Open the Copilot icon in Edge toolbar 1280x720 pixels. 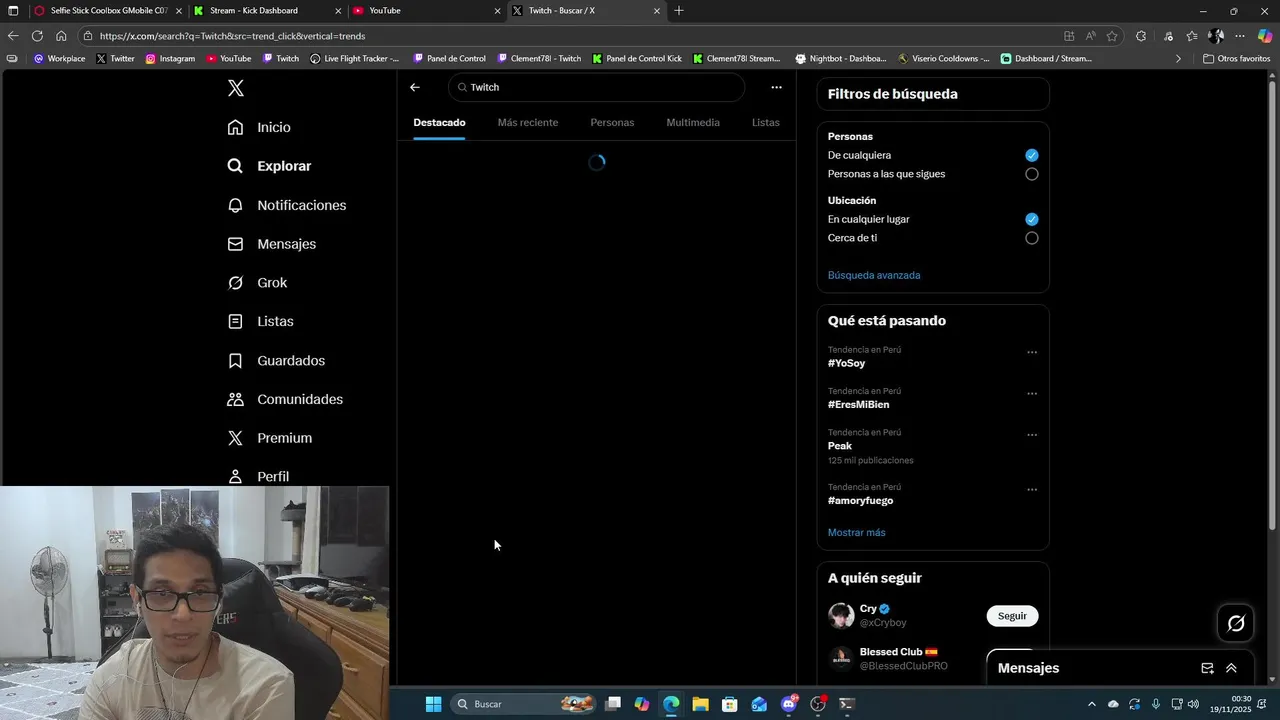click(1265, 36)
